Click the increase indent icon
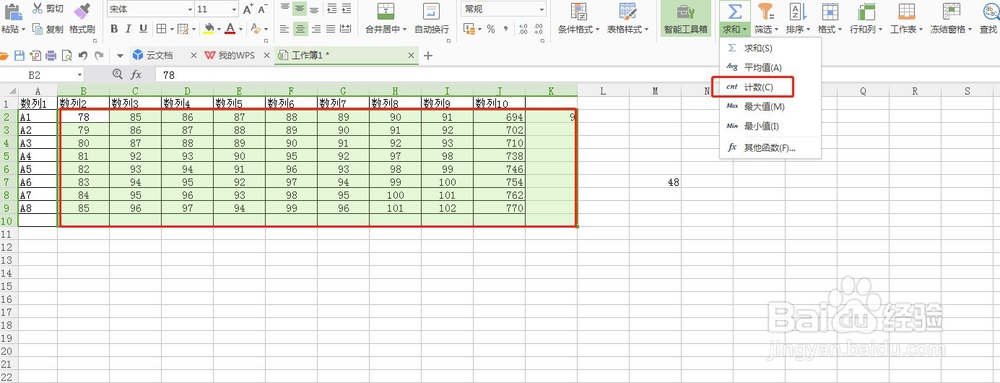This screenshot has height=383, width=1000. 346,8
